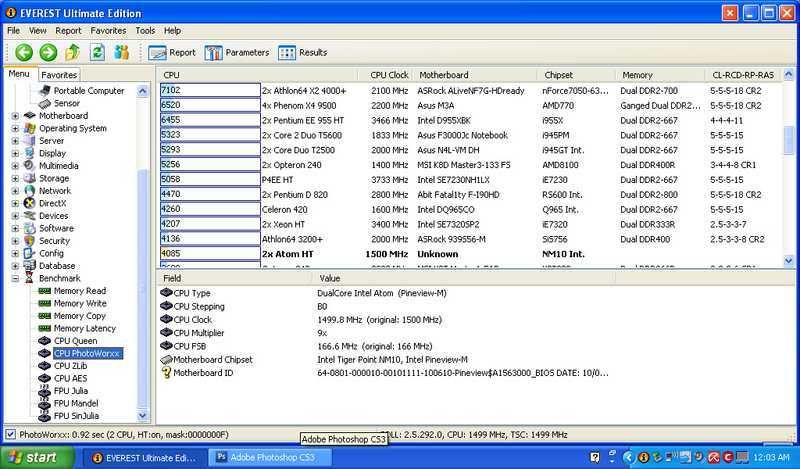The width and height of the screenshot is (800, 469).
Task: Click the Refresh toolbar icon
Action: click(97, 52)
